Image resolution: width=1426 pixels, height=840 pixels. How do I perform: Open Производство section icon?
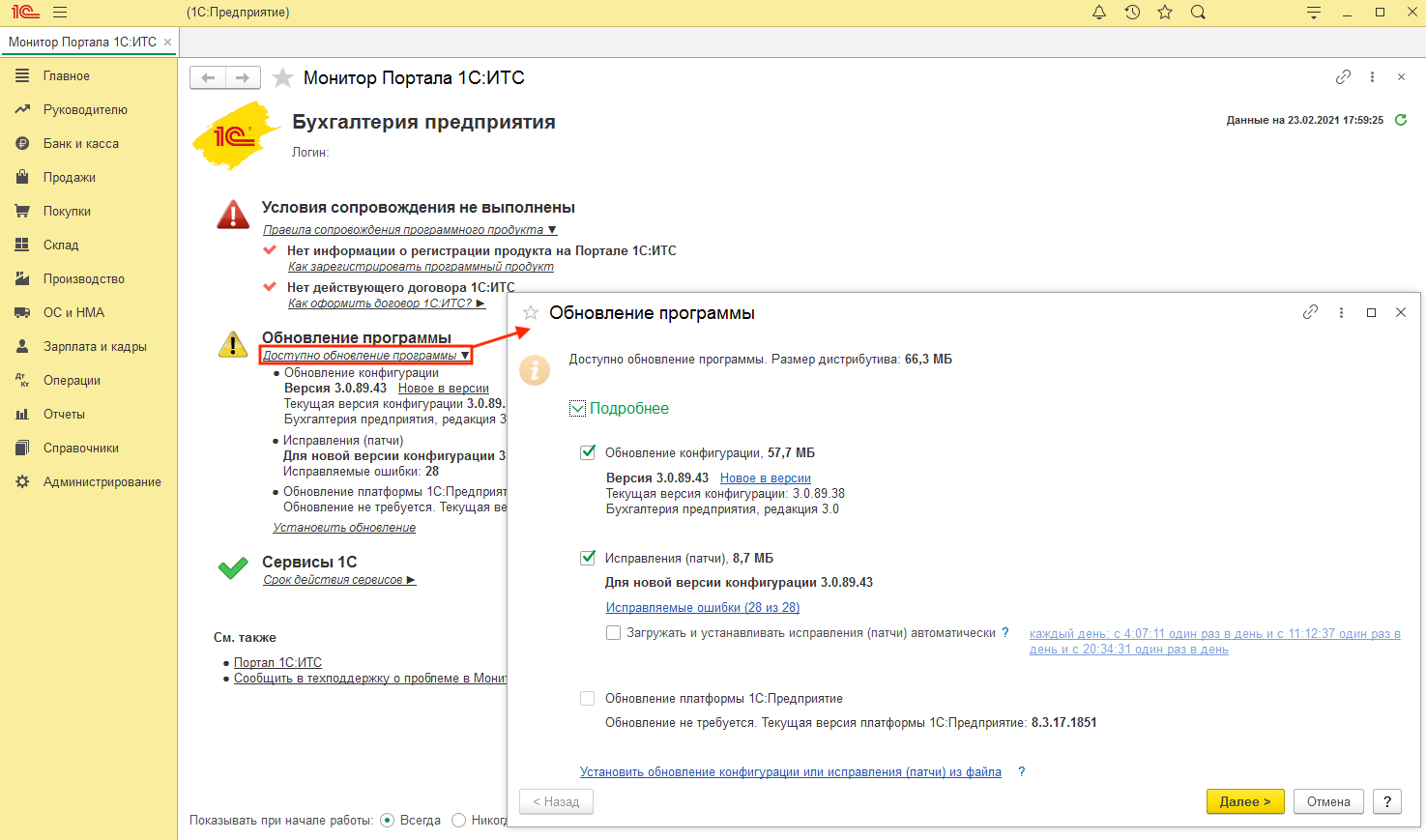(22, 278)
